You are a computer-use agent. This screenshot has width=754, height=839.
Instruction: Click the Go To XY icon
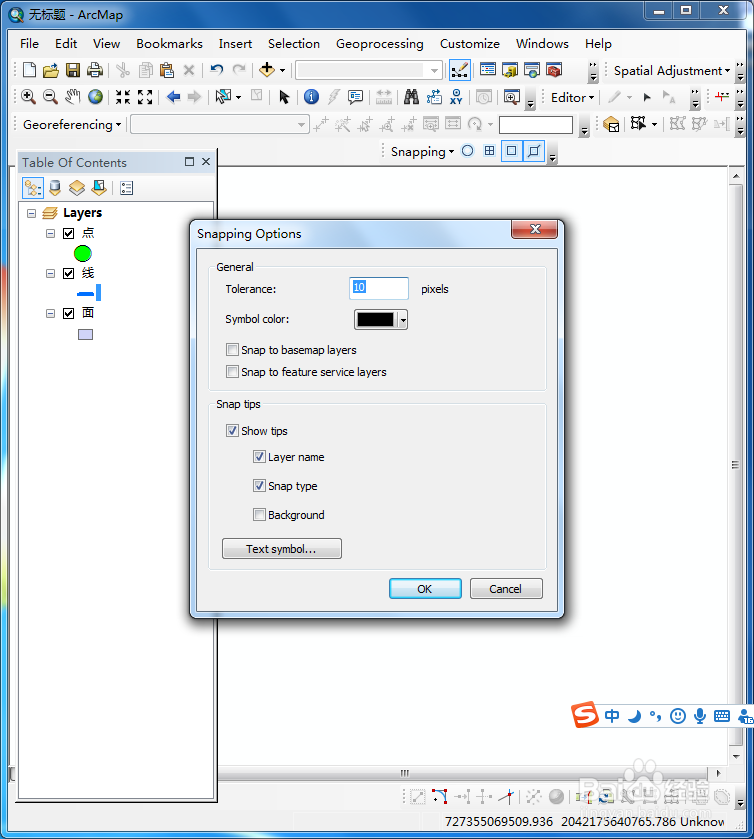point(456,97)
